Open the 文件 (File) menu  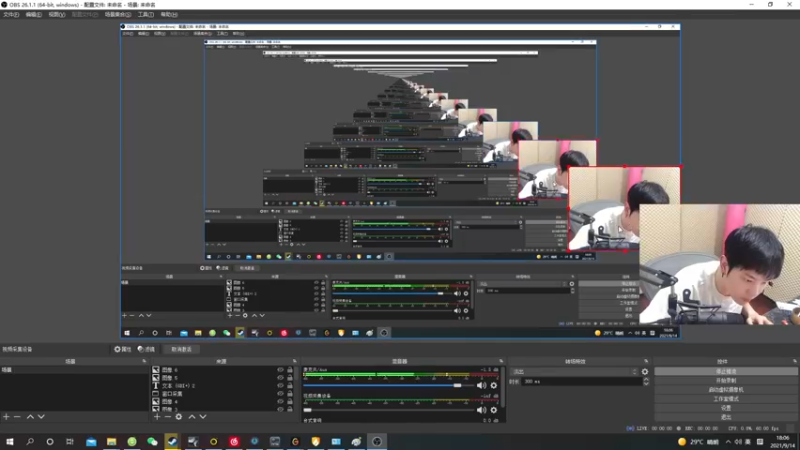11,14
